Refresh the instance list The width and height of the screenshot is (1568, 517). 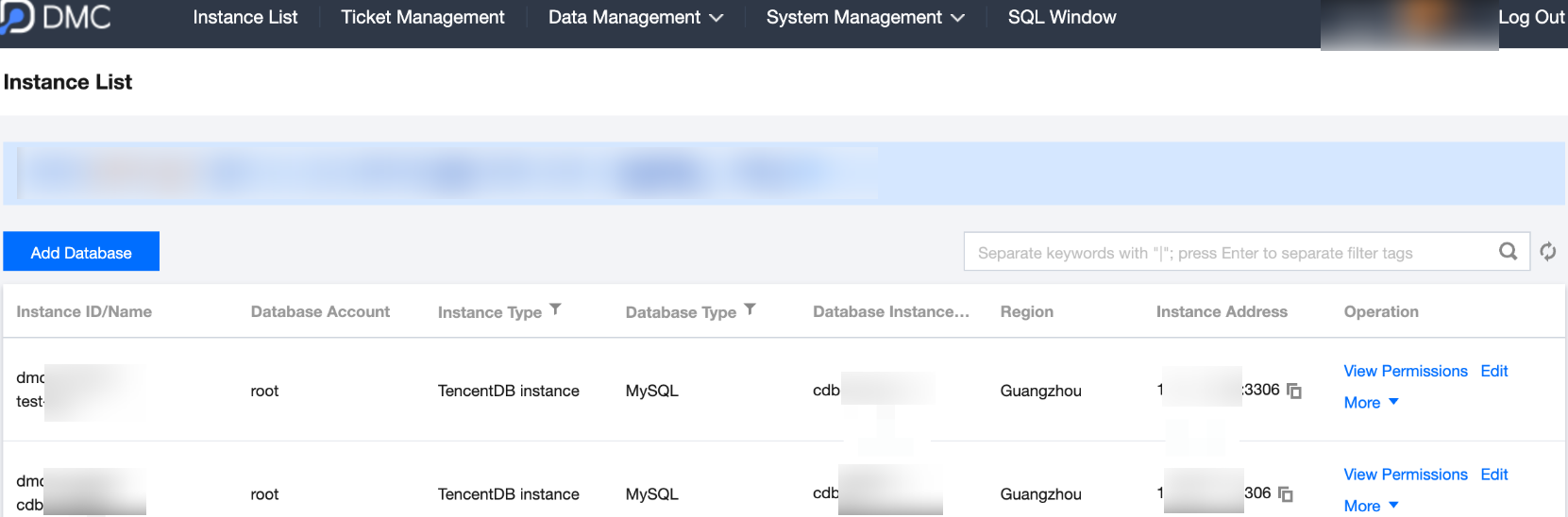click(x=1548, y=251)
